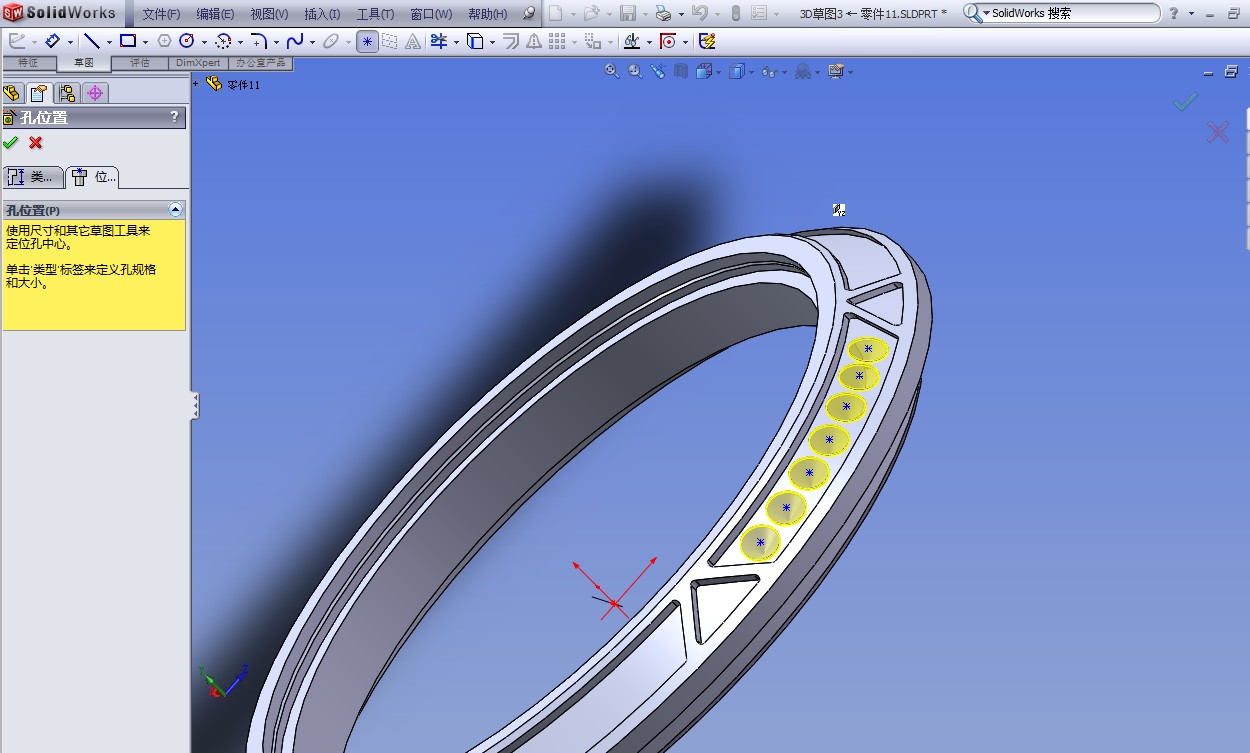Select the Arc sketch tool
The width and height of the screenshot is (1250, 753).
[x=223, y=41]
